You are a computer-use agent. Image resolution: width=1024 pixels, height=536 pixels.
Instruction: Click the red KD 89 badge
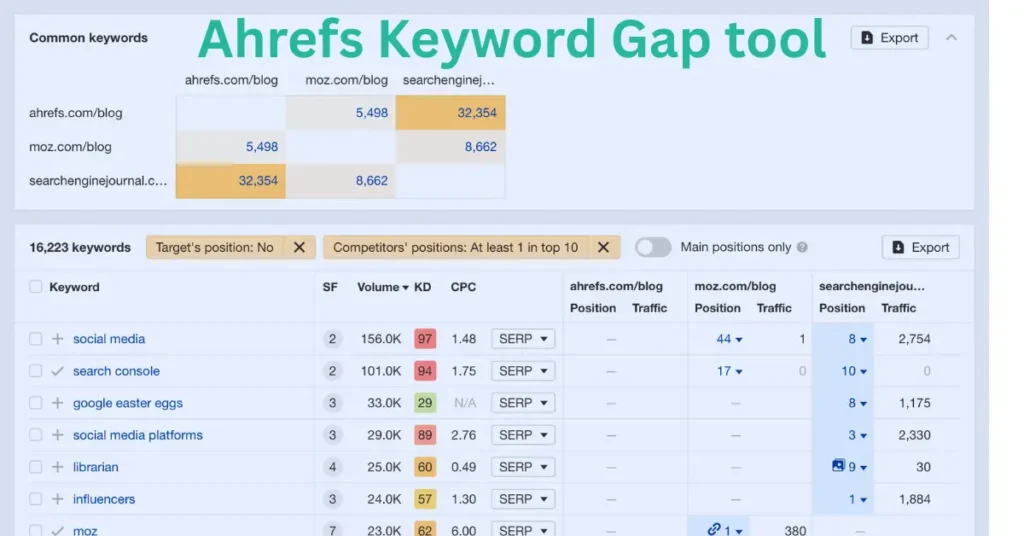425,435
